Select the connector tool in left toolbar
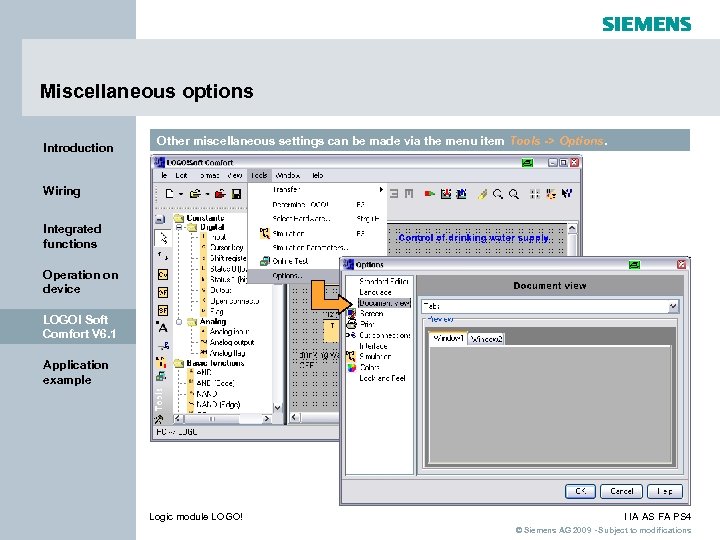This screenshot has width=720, height=540. tap(163, 256)
